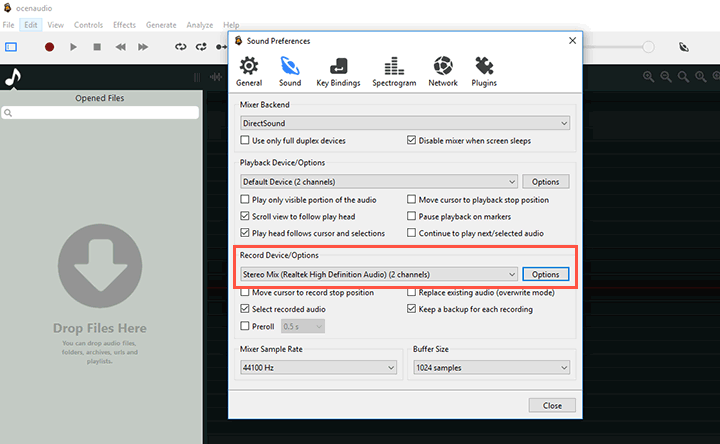This screenshot has width=720, height=444.
Task: Click Options next to Playback Device
Action: click(546, 182)
